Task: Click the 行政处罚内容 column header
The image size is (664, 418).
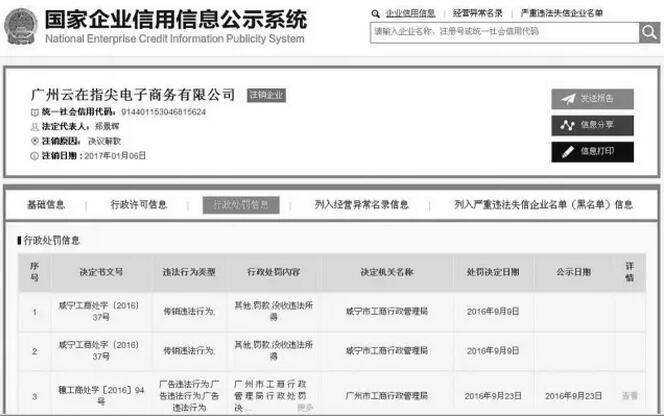Action: (274, 272)
